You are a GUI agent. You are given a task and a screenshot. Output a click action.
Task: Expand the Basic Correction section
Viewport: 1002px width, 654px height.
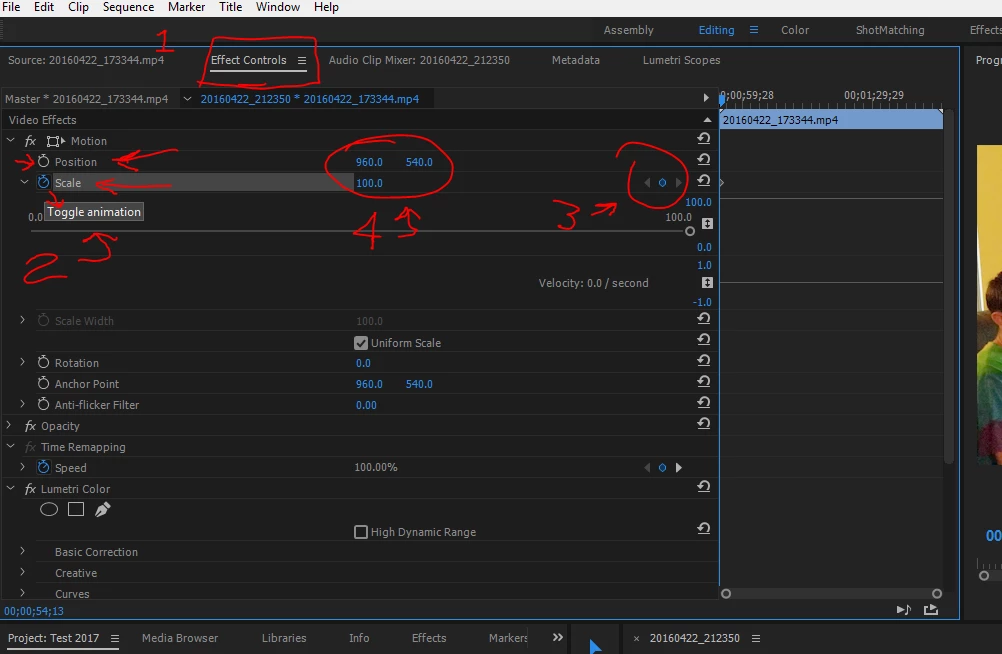point(22,551)
